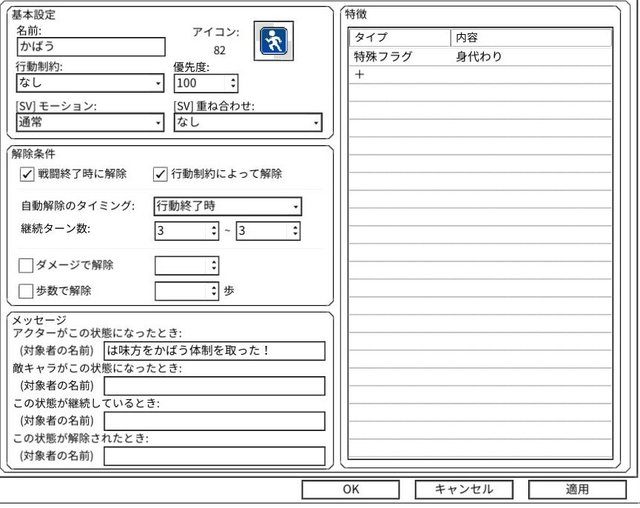Click the この状態が継続しているとき message field
The image size is (640, 508).
click(x=215, y=421)
